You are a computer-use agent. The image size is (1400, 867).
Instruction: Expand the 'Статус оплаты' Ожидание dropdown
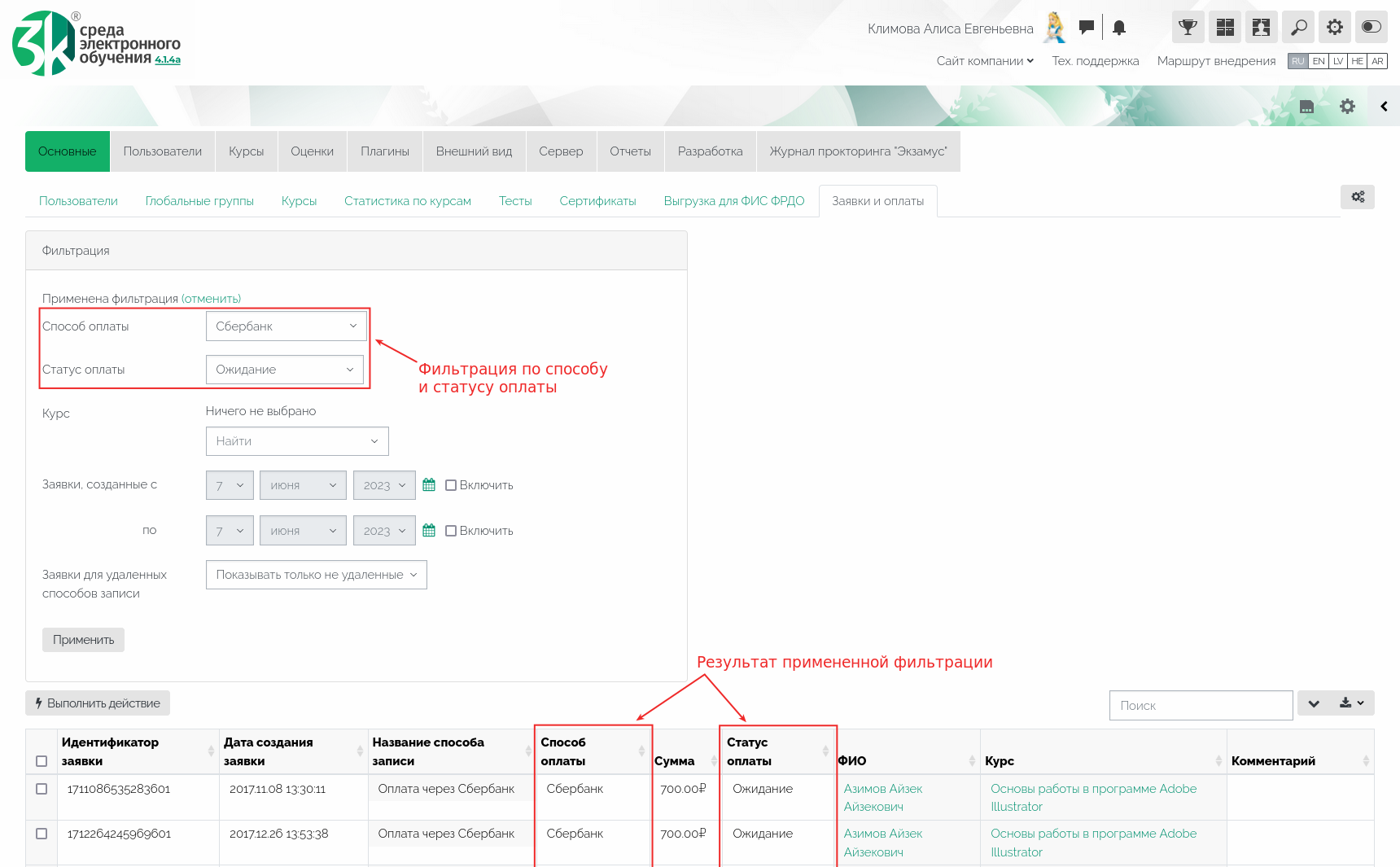(284, 370)
